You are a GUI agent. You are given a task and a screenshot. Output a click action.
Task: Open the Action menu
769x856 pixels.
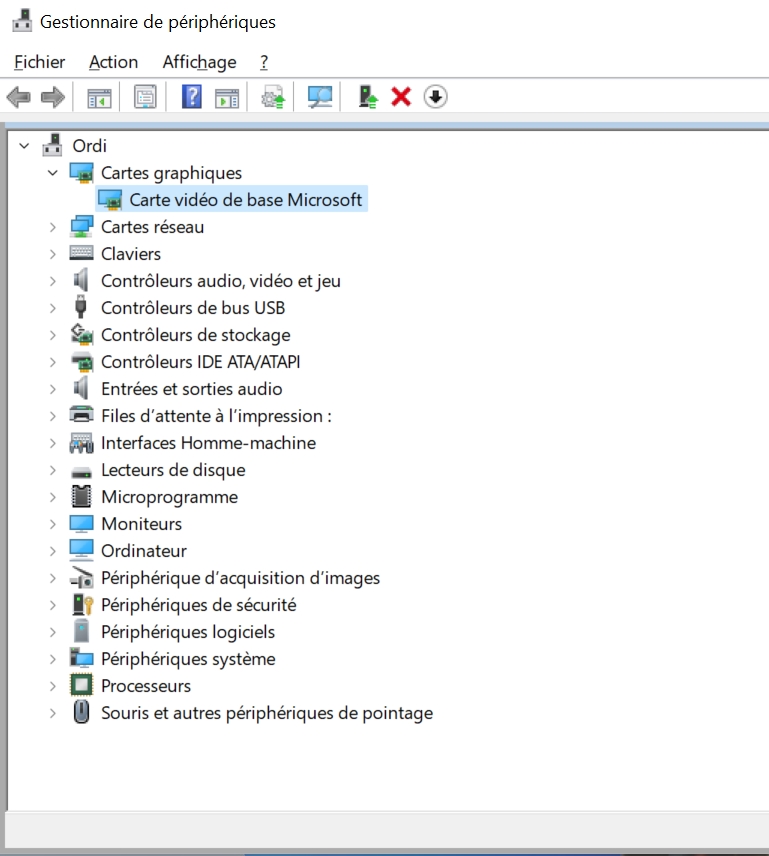pyautogui.click(x=113, y=62)
